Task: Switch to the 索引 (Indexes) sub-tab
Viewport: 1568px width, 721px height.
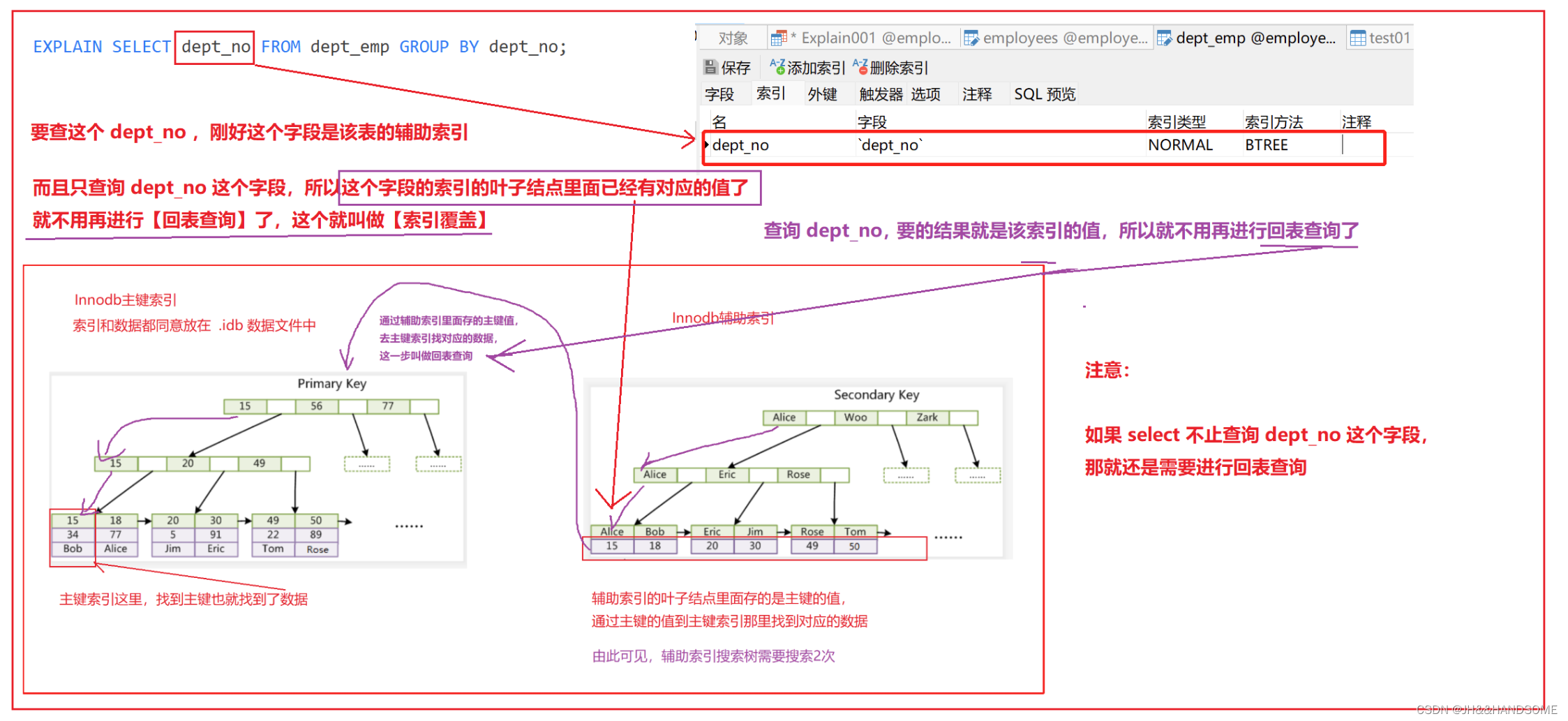Action: click(771, 93)
